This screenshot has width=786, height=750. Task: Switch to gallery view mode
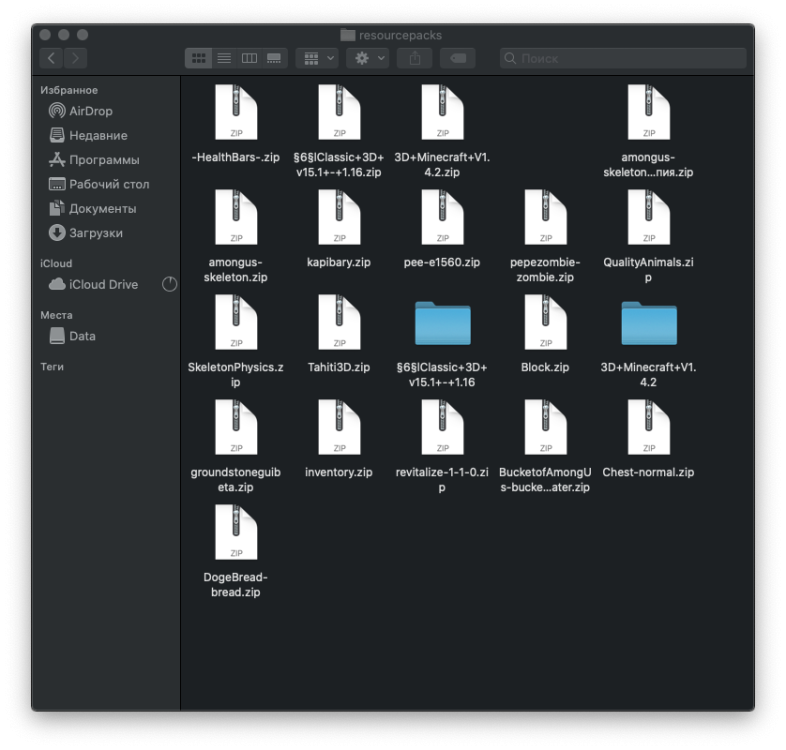[x=274, y=58]
